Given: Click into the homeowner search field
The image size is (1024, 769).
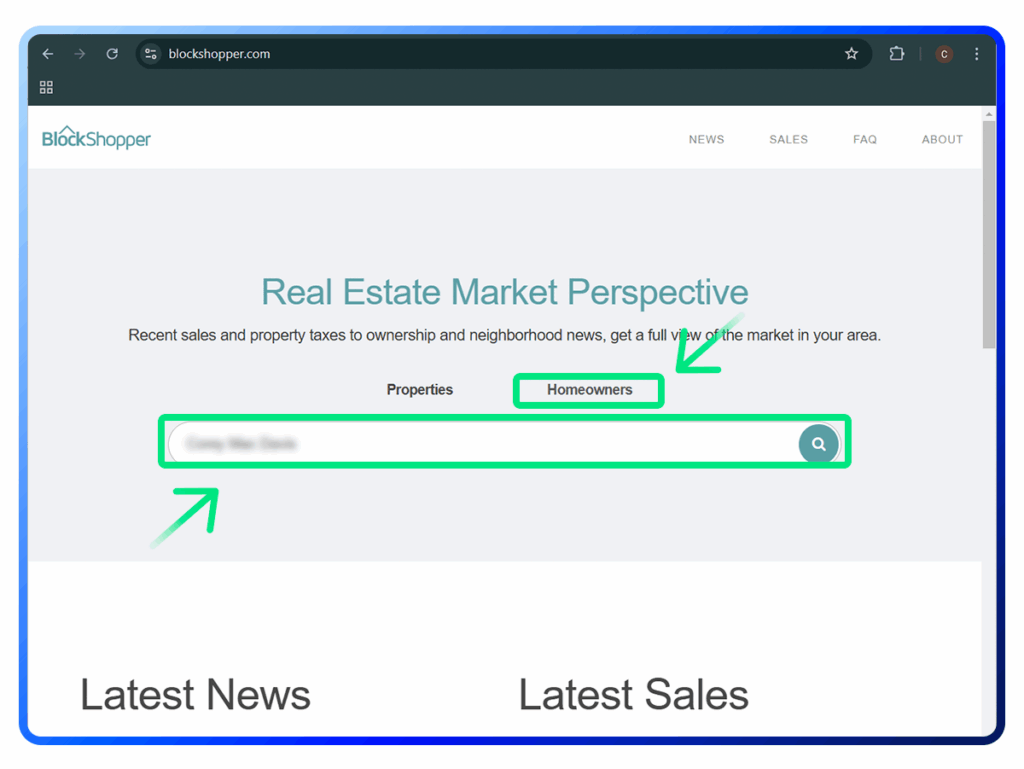Looking at the screenshot, I should click(480, 444).
